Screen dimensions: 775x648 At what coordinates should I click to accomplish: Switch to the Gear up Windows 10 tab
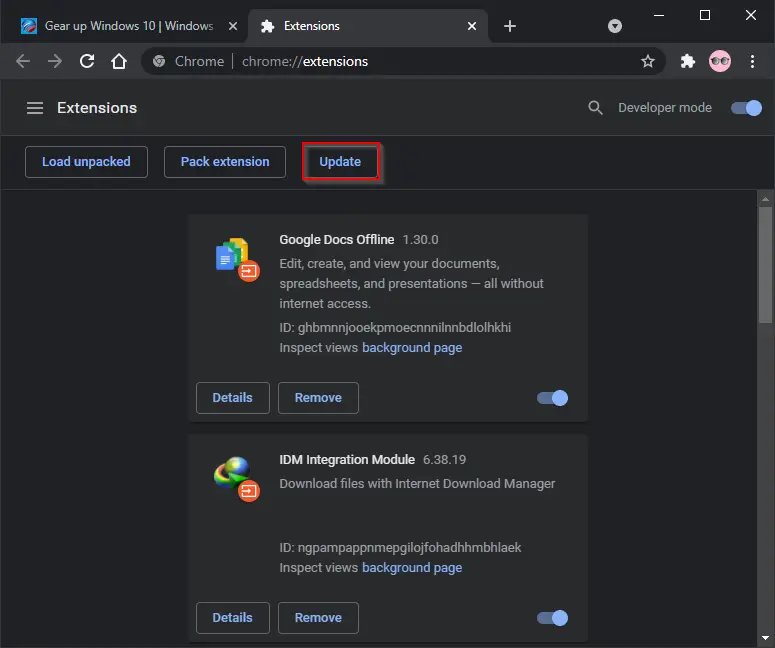pyautogui.click(x=124, y=26)
